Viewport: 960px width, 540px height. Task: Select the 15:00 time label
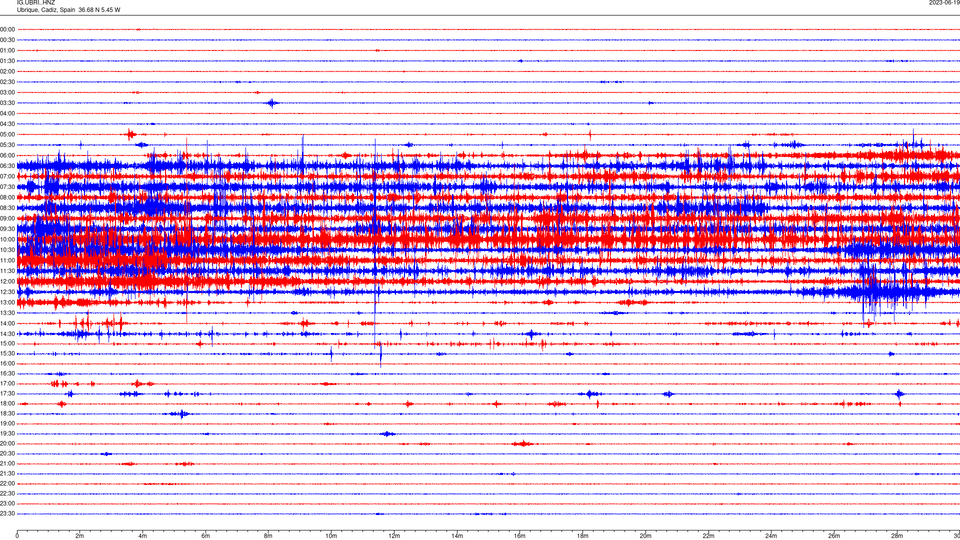coord(7,343)
